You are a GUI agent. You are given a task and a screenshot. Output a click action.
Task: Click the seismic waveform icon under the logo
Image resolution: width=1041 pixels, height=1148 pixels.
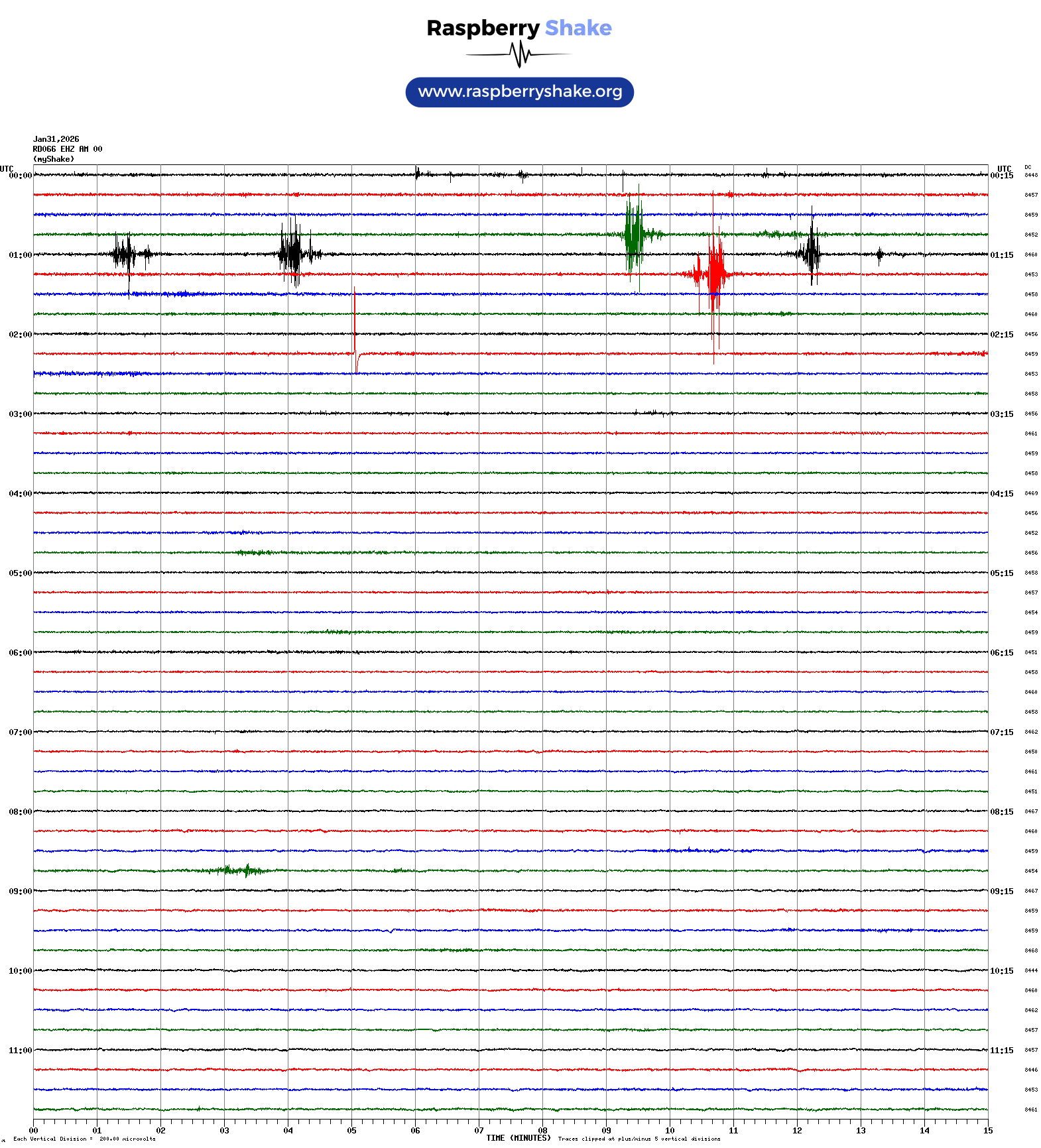519,54
